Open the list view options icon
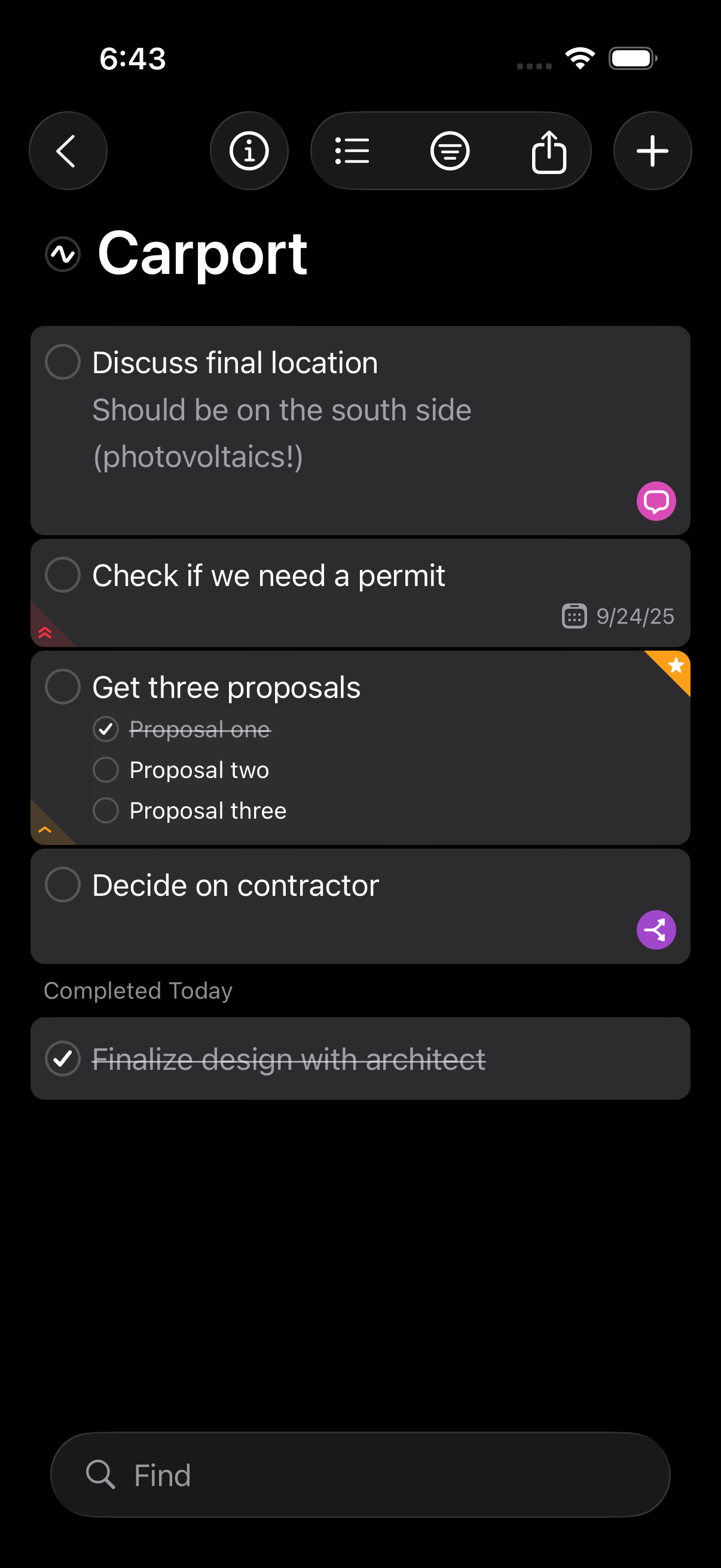This screenshot has width=721, height=1568. pyautogui.click(x=352, y=150)
